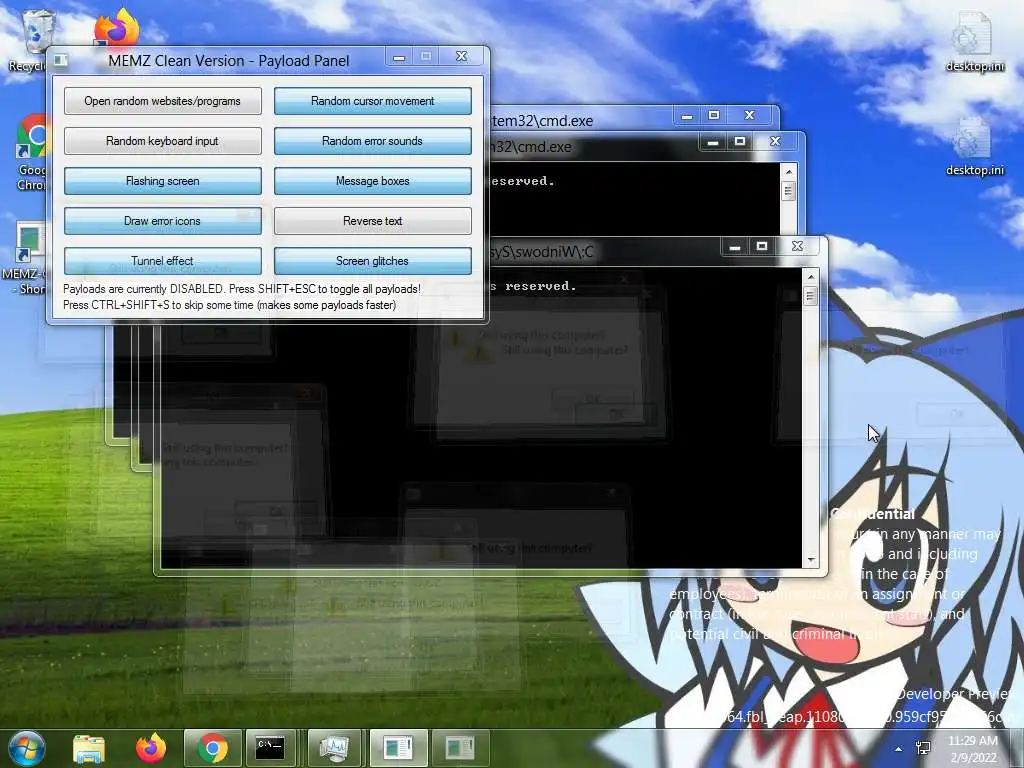Click the MEMZ Payload Panel title icon

click(x=61, y=60)
